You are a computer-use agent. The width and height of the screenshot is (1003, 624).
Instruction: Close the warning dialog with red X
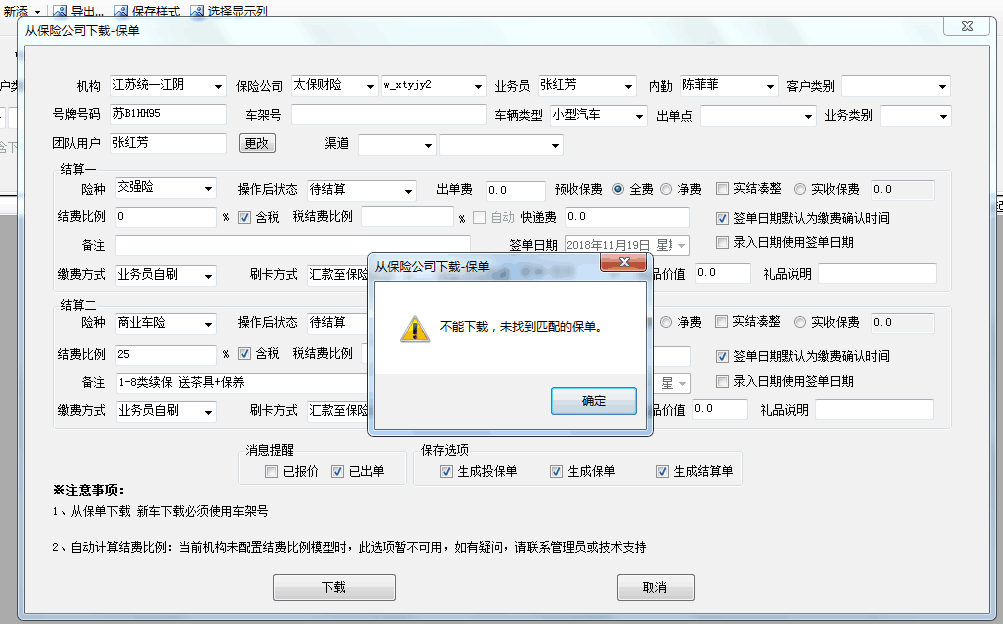[624, 261]
